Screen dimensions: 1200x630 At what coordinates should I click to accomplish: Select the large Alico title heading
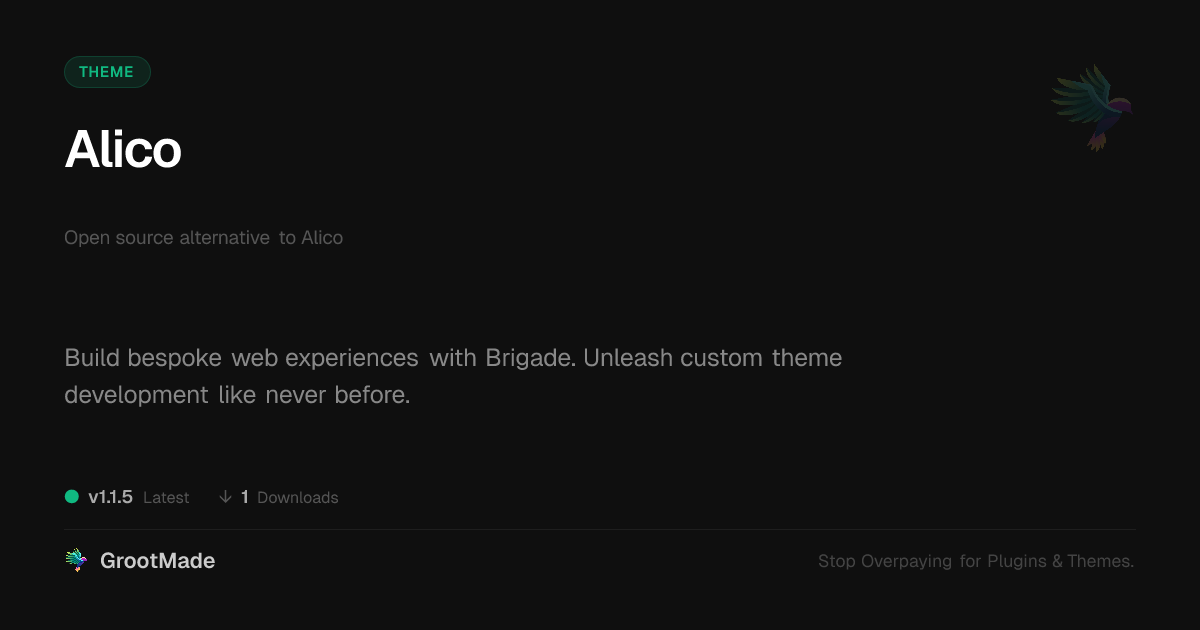tap(123, 150)
